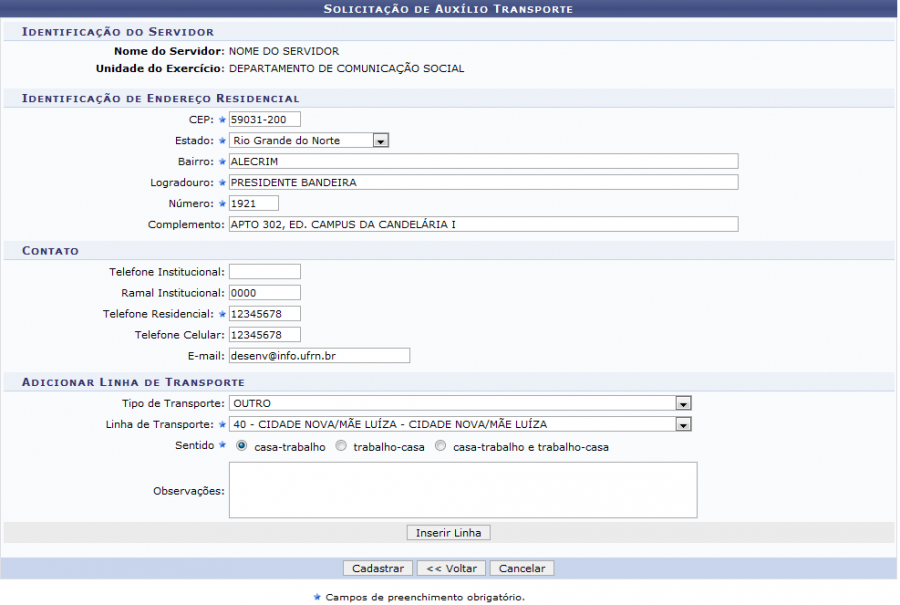
Task: Focus the Bairro text field
Action: pos(483,161)
